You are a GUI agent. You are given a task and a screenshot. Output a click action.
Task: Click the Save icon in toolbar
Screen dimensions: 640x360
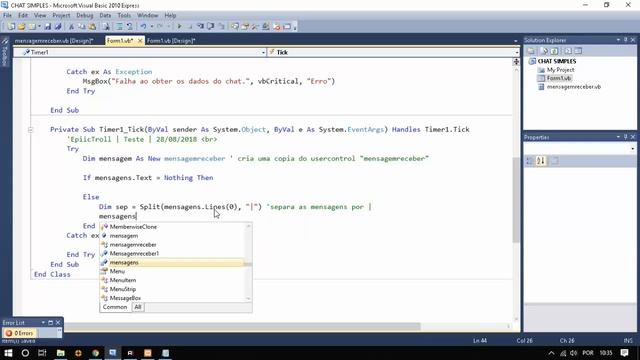[48, 27]
